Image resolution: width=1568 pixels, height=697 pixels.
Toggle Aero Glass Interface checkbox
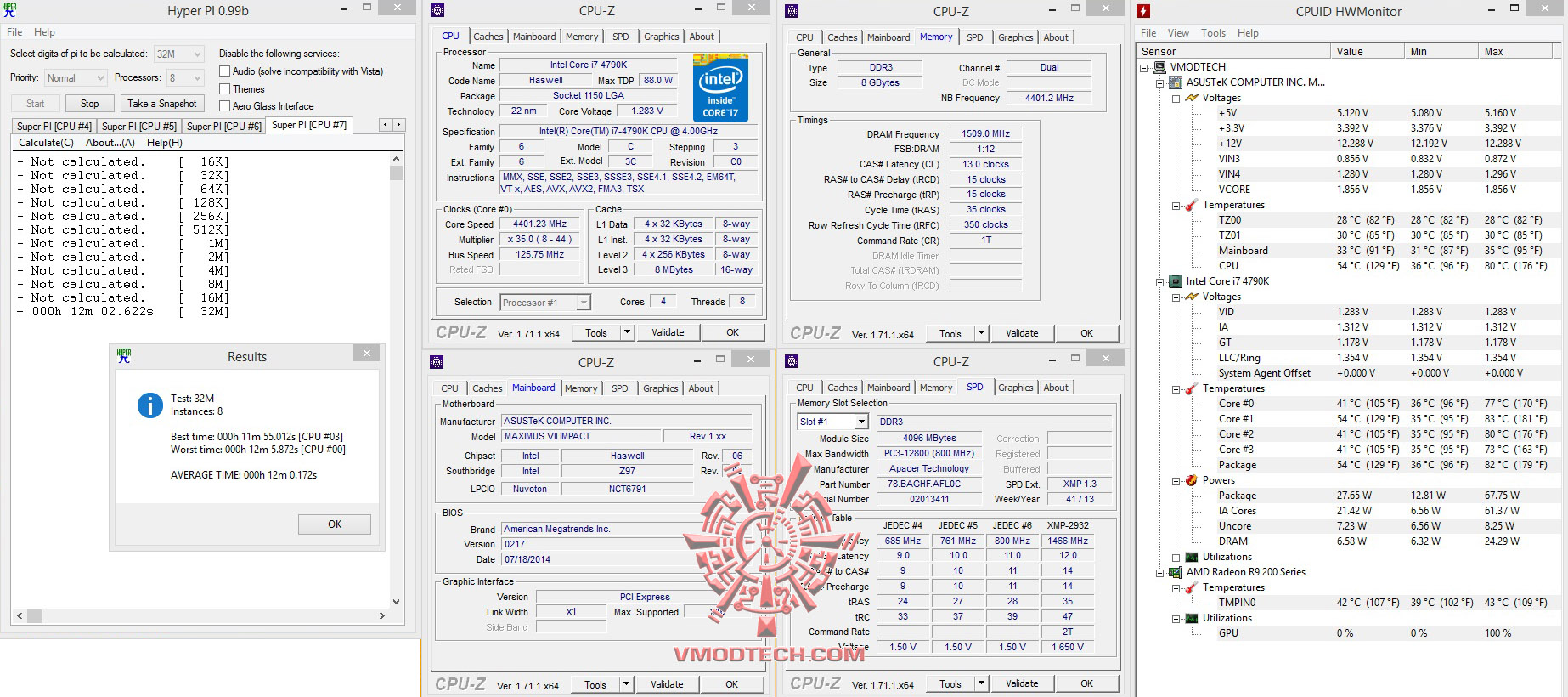pos(225,105)
